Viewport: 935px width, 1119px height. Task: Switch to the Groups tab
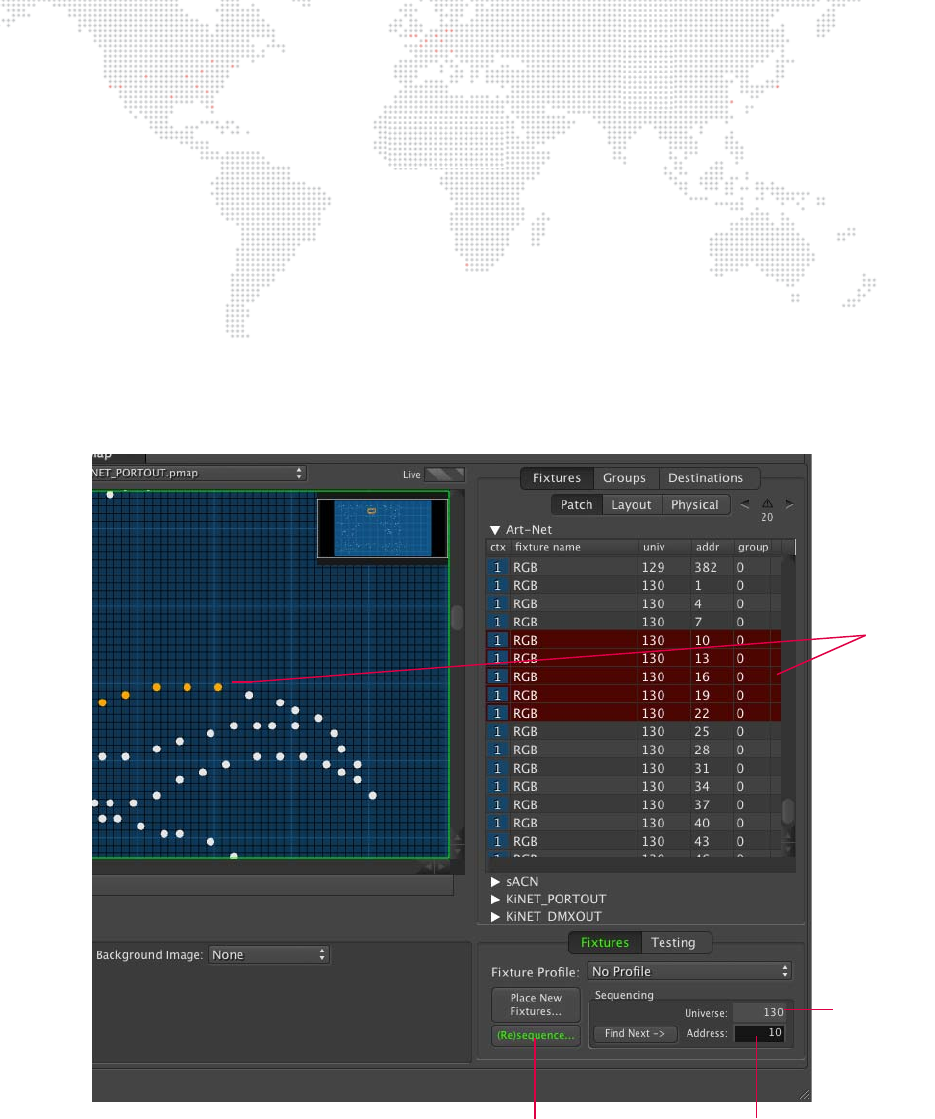(625, 478)
